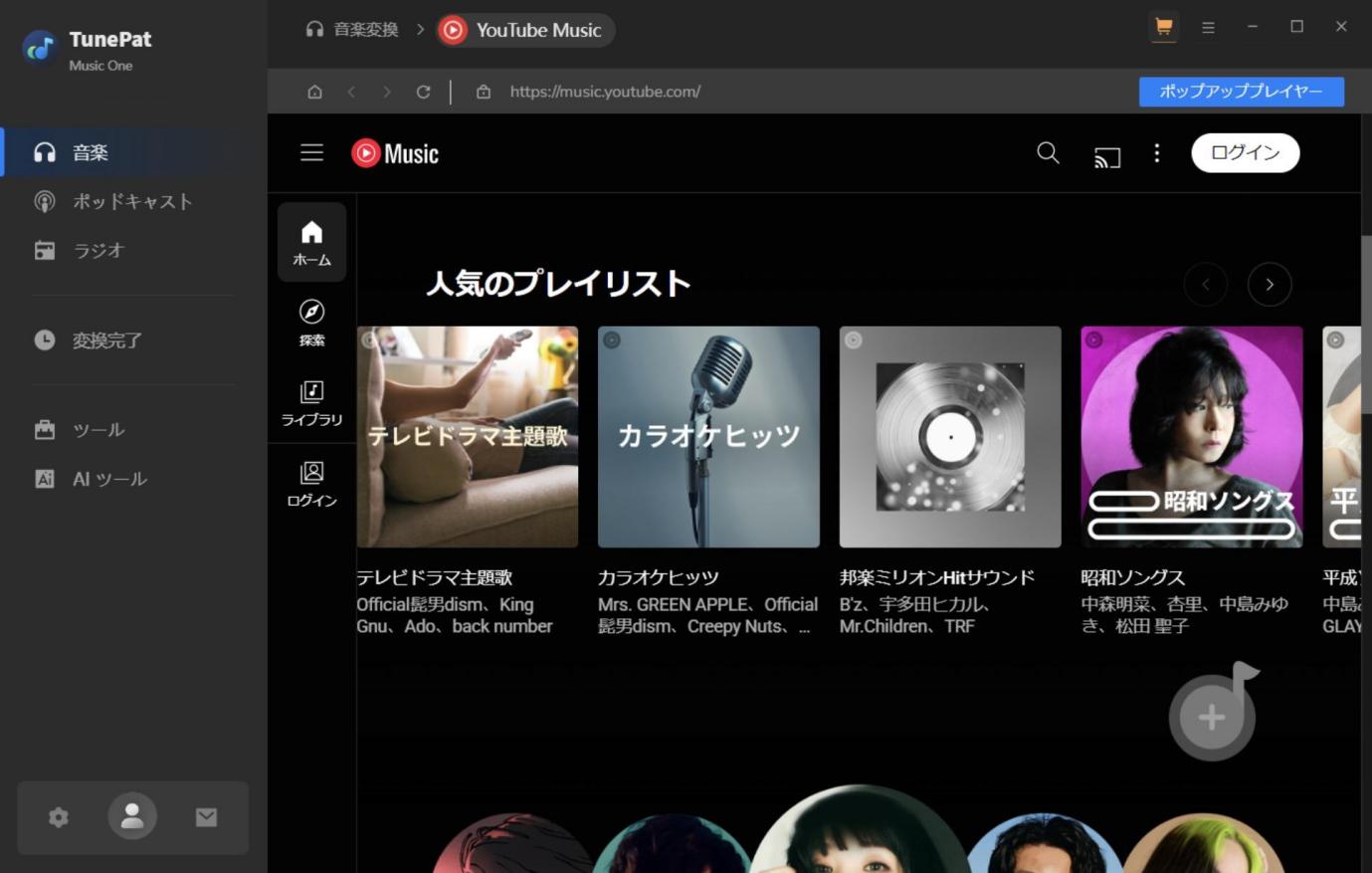Click the browser back arrow
The image size is (1372, 873).
click(x=351, y=92)
